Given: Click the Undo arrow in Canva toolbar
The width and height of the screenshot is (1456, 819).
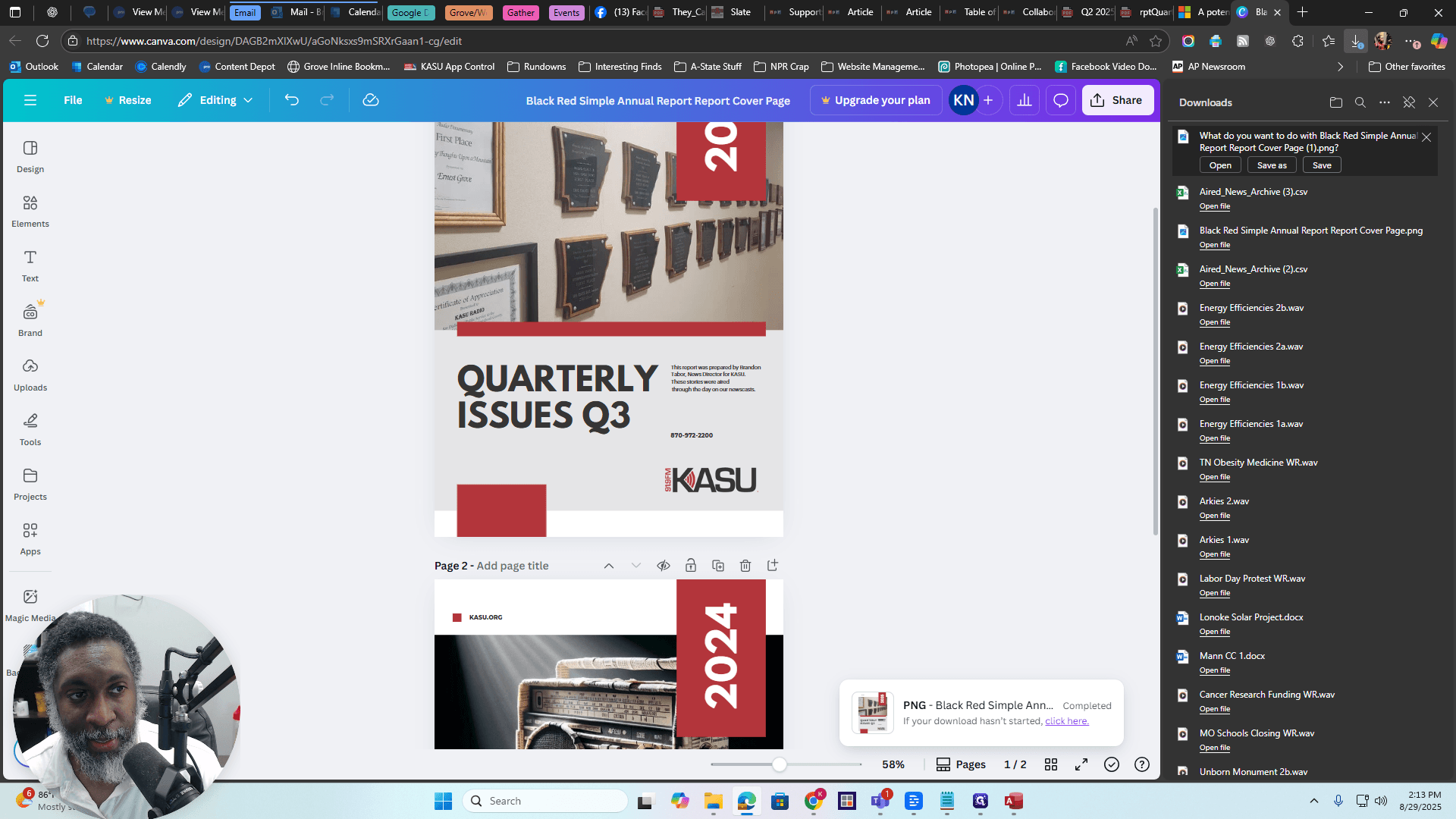Looking at the screenshot, I should click(292, 100).
